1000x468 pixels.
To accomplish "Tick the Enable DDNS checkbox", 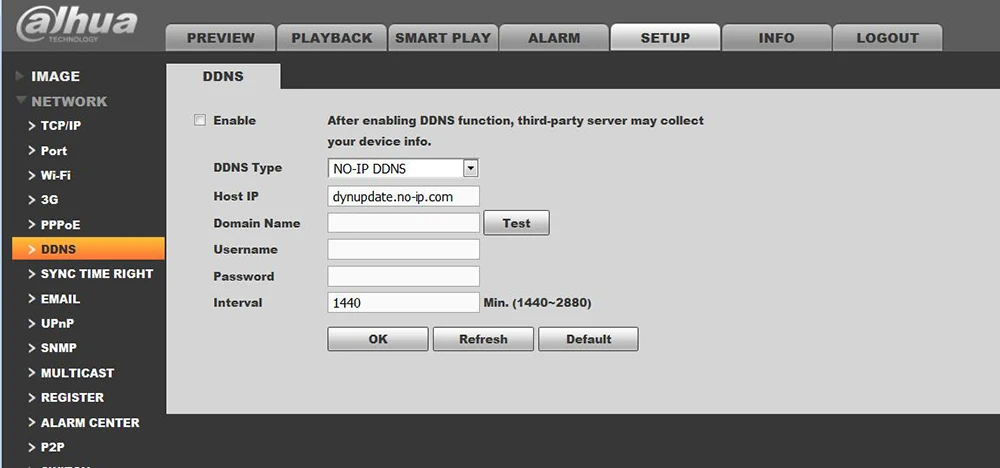I will tap(200, 120).
